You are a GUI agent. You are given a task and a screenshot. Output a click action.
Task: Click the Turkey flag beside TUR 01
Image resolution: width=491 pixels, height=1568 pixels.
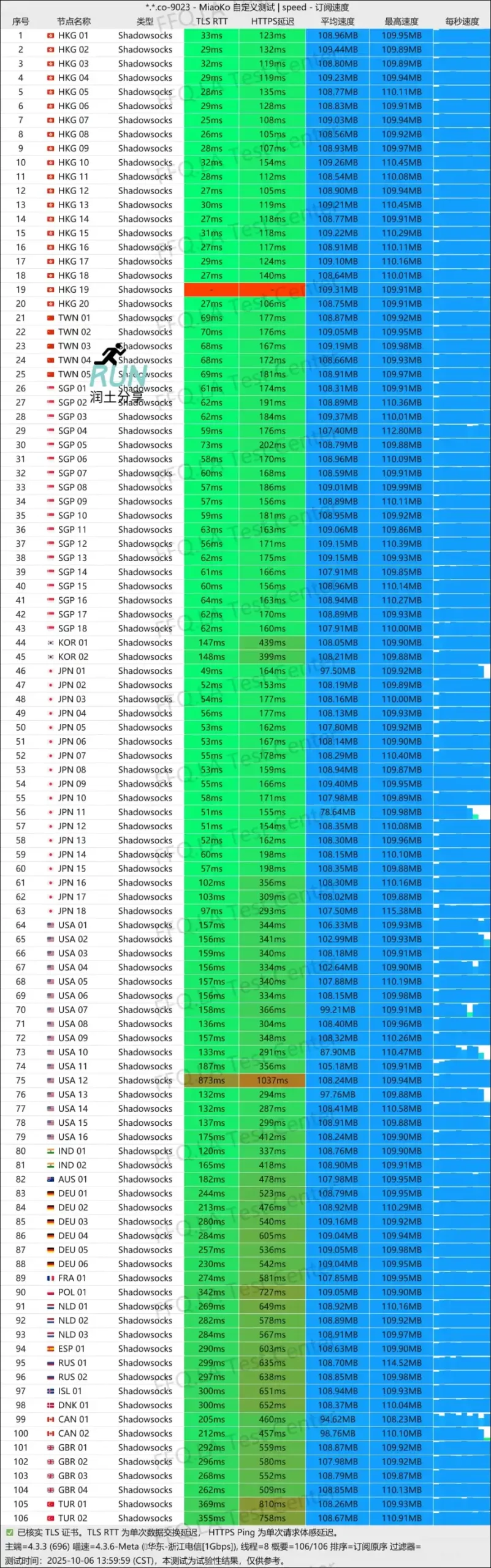pos(50,1504)
